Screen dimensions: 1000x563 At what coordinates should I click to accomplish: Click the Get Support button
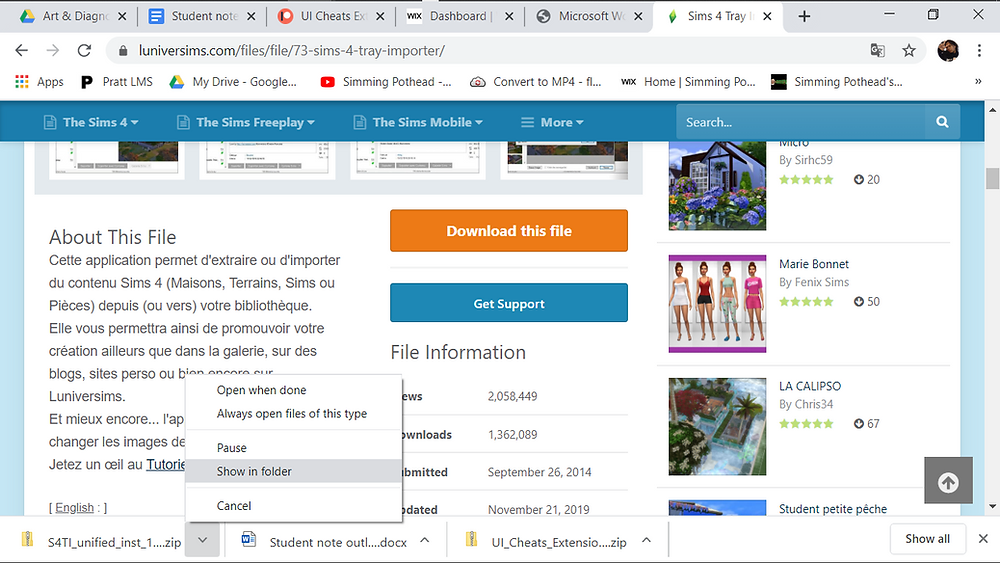[509, 303]
